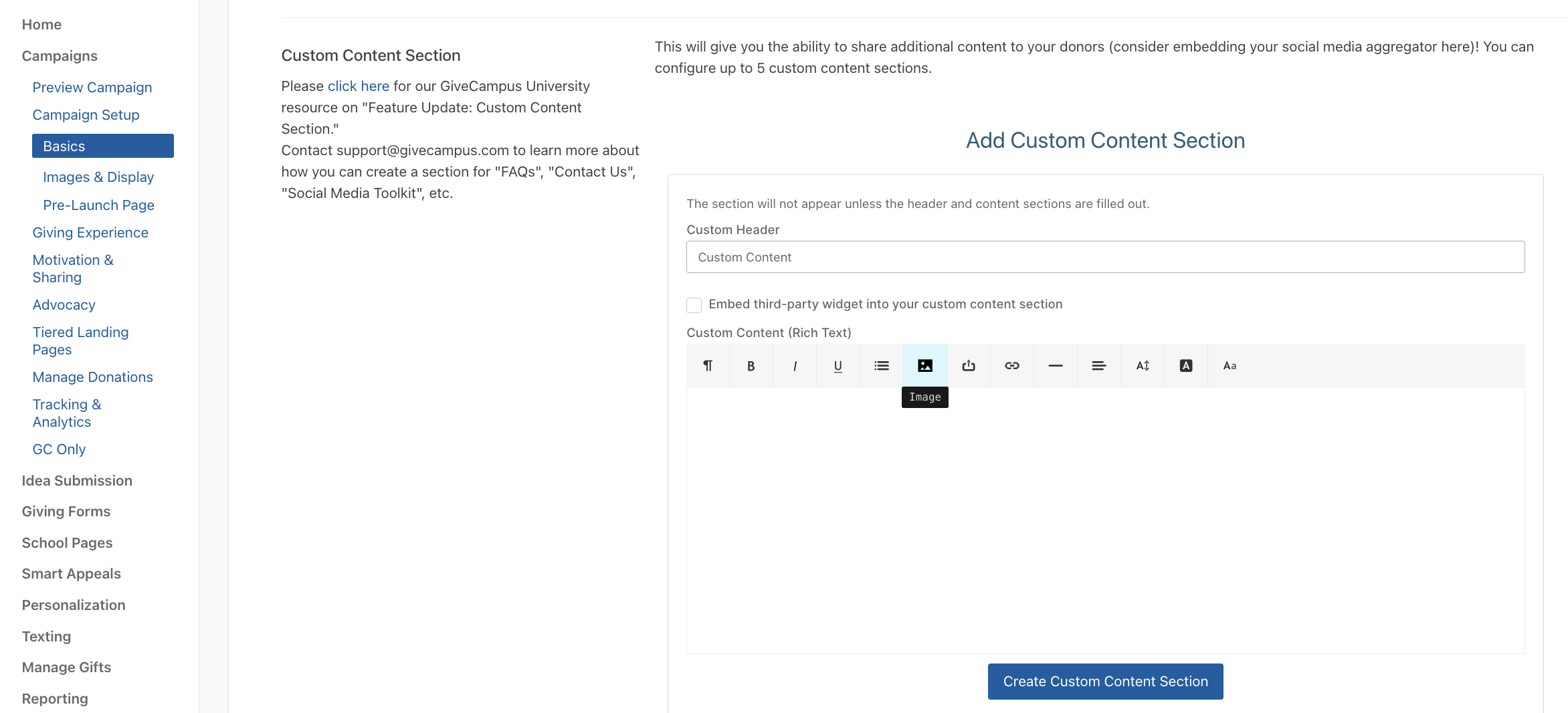
Task: Open the Images & Display settings
Action: (x=98, y=177)
